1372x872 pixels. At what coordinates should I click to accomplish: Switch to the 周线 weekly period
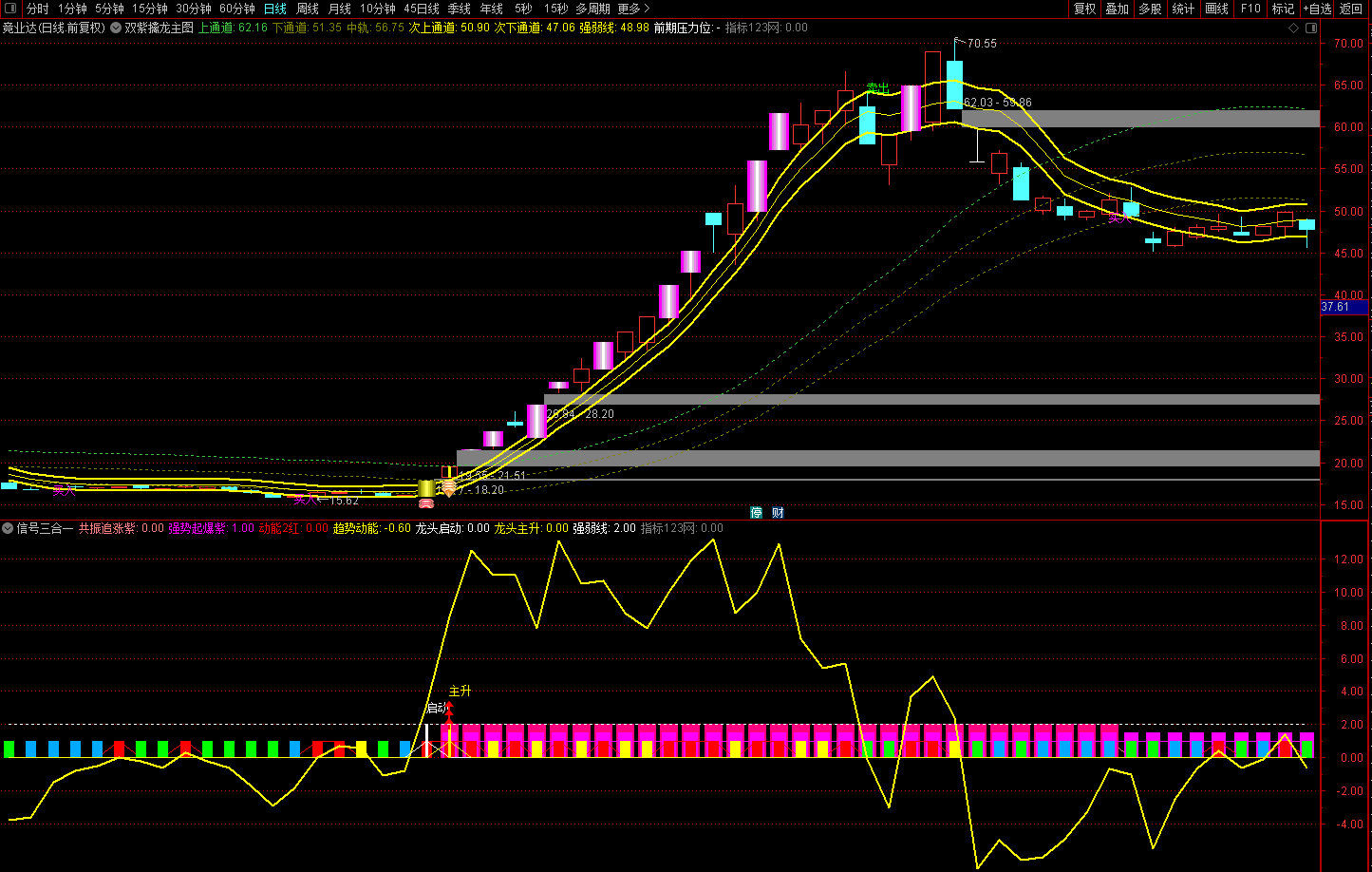click(308, 9)
